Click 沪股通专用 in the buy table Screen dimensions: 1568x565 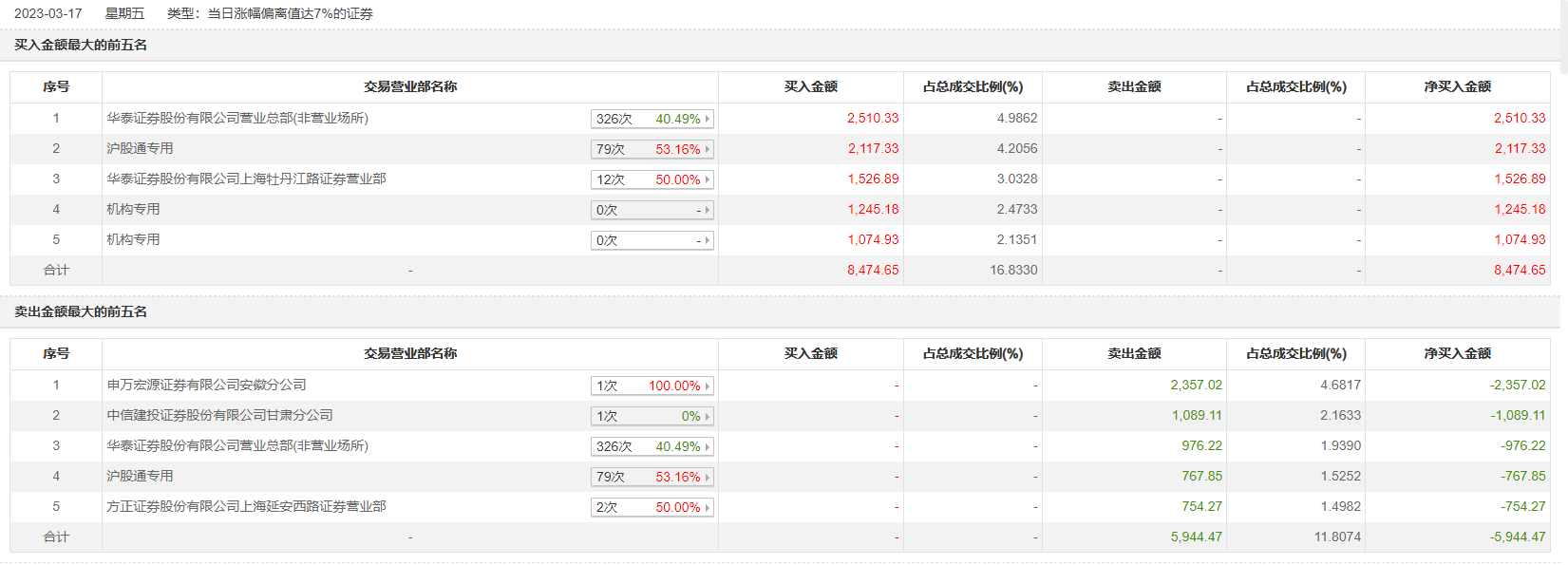tap(140, 149)
